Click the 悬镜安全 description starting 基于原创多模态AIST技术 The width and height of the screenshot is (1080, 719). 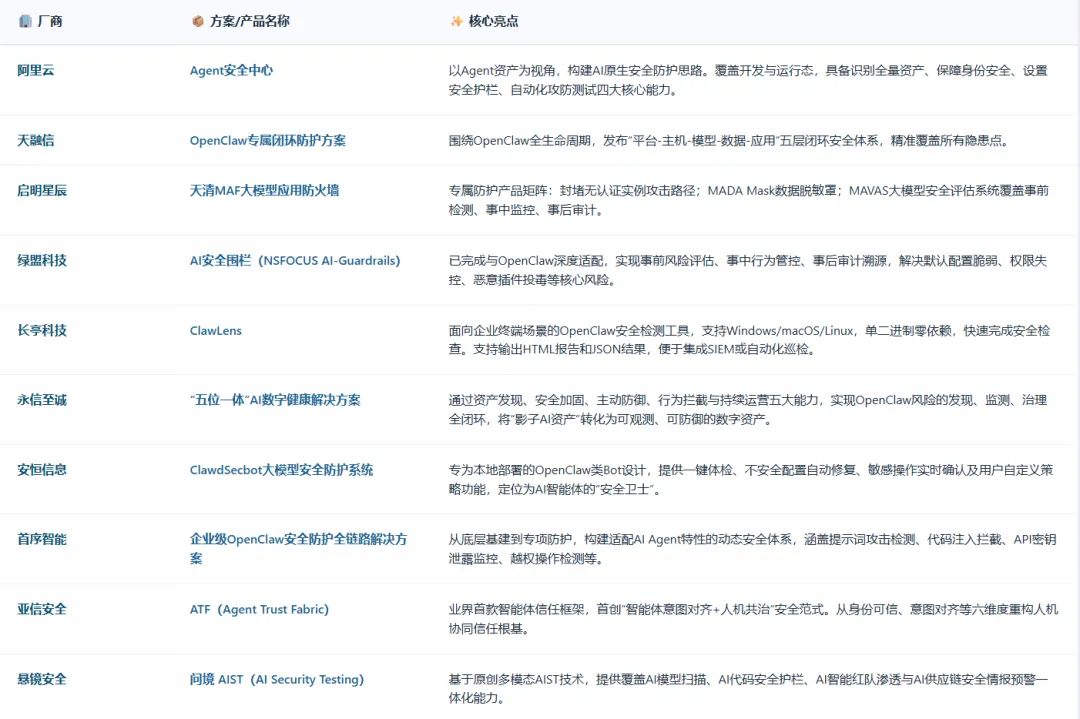pos(749,689)
